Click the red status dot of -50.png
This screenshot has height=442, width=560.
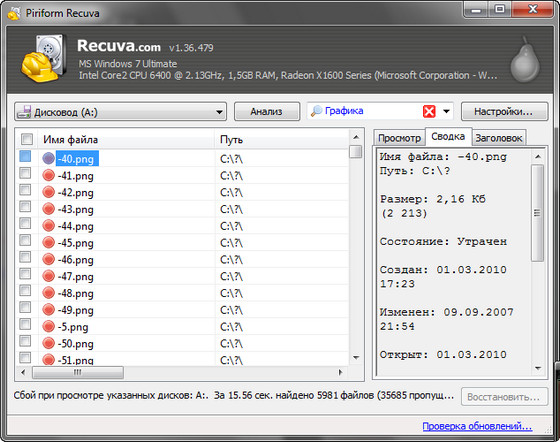point(48,343)
